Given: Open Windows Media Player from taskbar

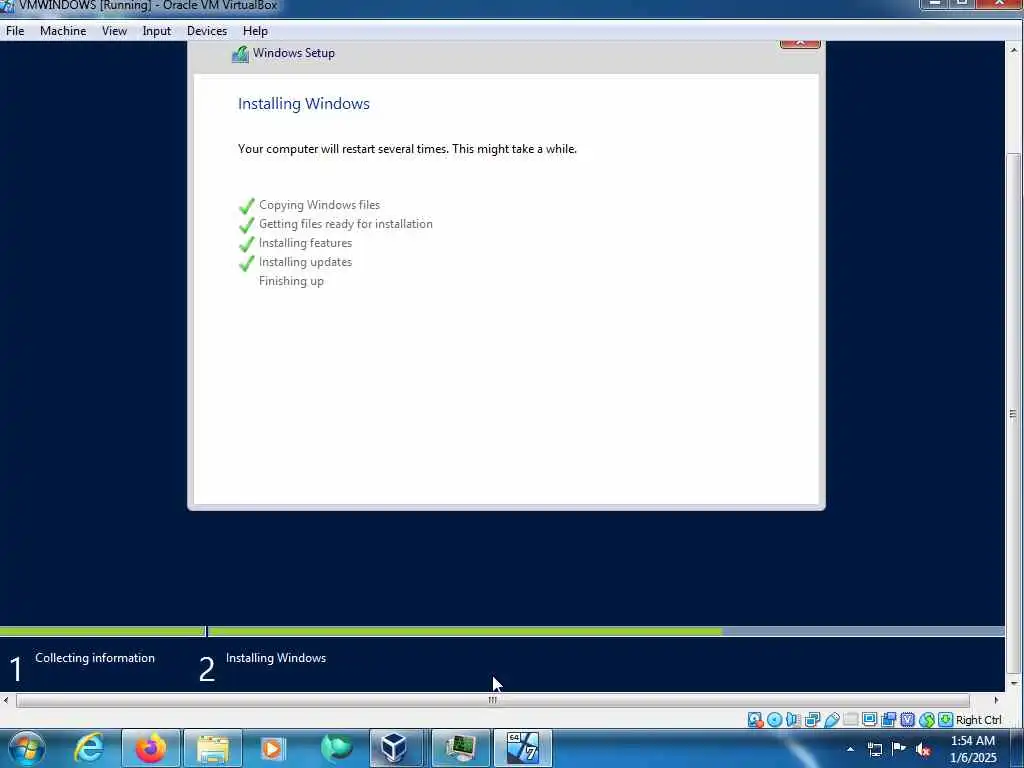Looking at the screenshot, I should [x=272, y=748].
